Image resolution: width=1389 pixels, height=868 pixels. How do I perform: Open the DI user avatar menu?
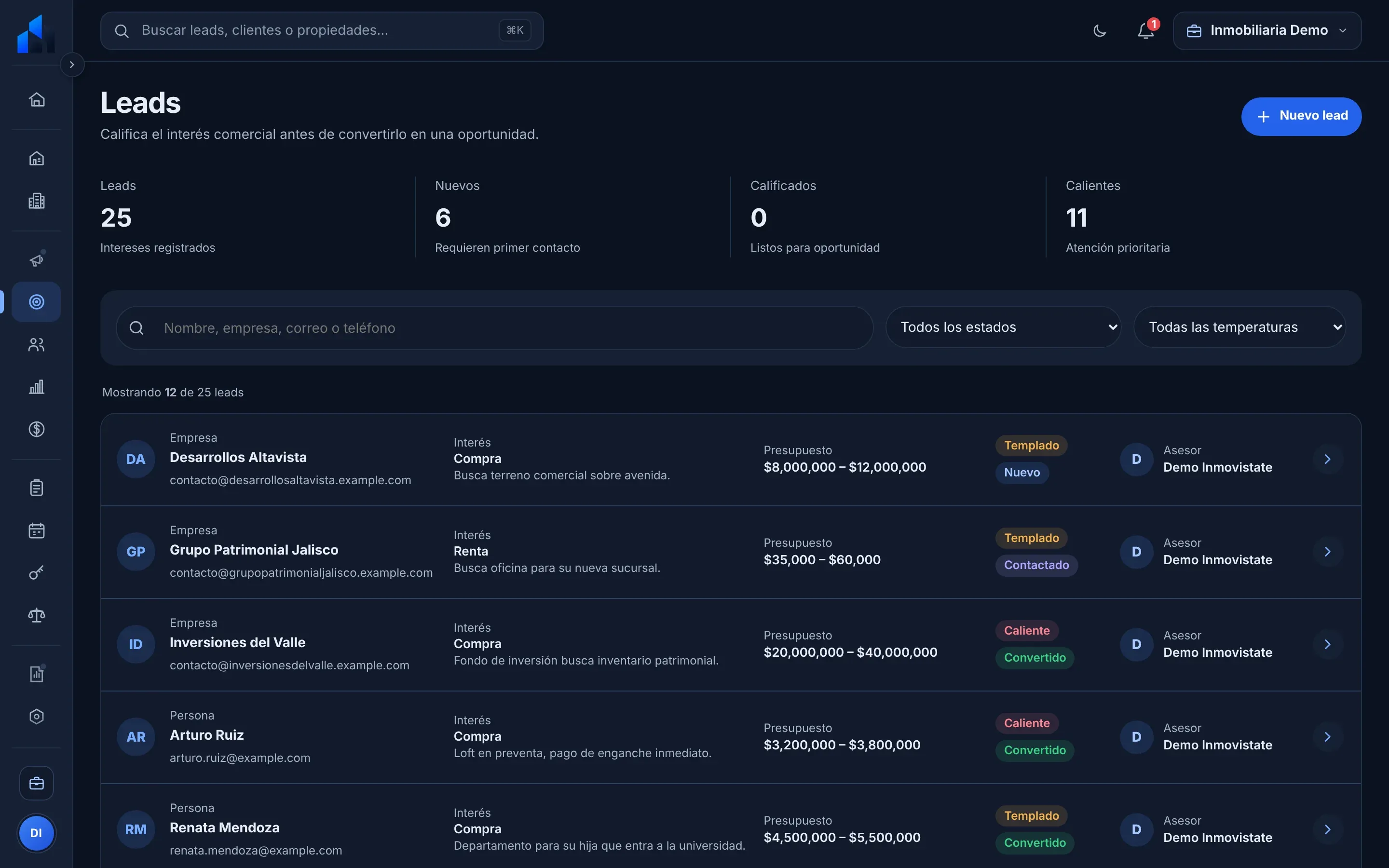[x=36, y=833]
